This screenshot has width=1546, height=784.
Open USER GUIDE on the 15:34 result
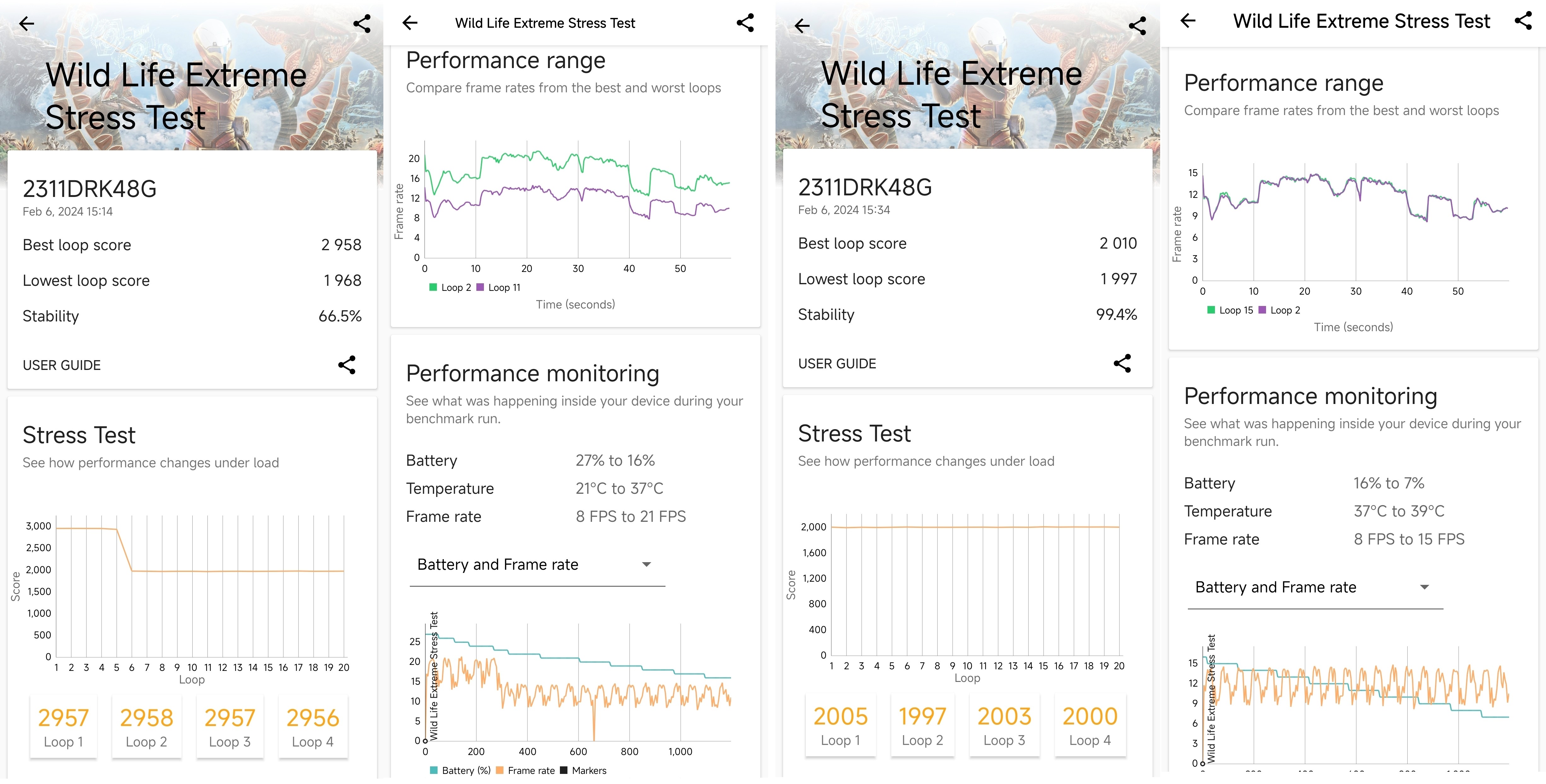tap(837, 364)
